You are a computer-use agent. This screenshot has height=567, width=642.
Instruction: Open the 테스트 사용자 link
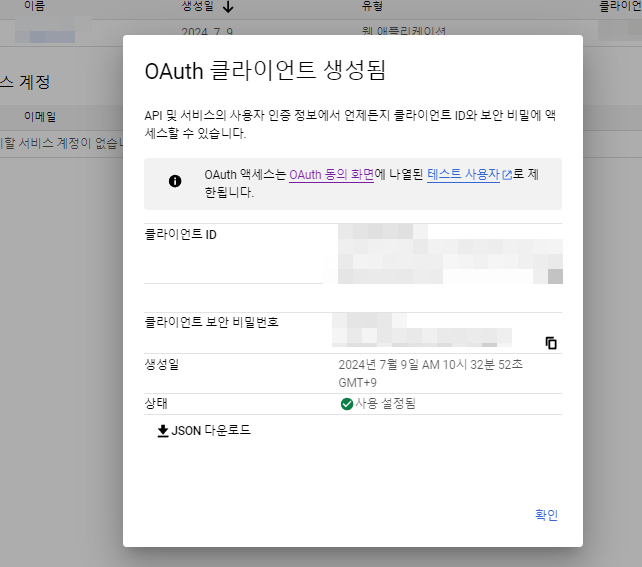click(463, 175)
